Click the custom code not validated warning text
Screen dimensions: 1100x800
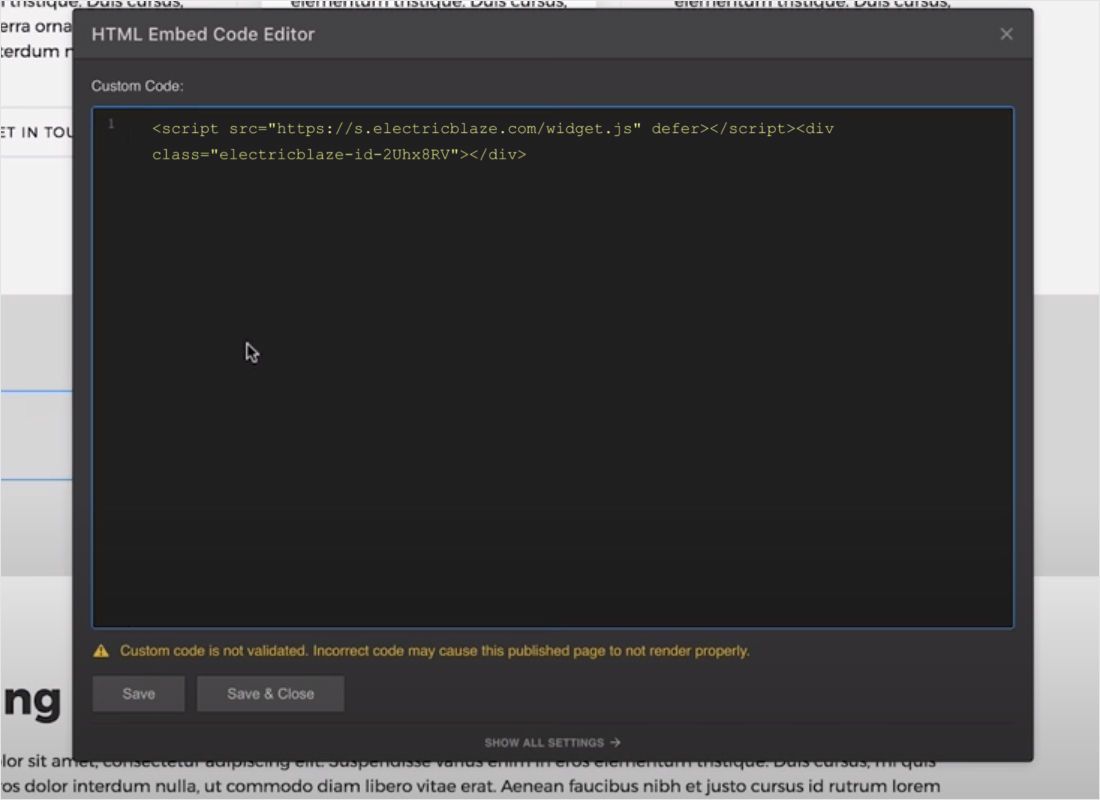click(x=434, y=651)
